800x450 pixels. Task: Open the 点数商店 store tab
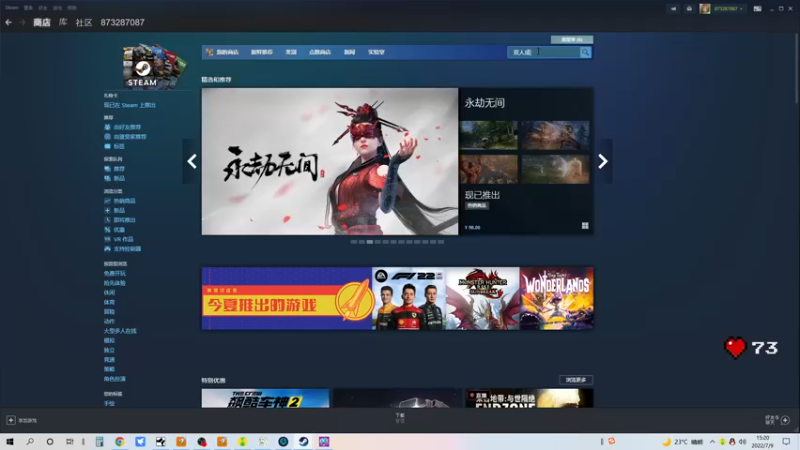320,52
